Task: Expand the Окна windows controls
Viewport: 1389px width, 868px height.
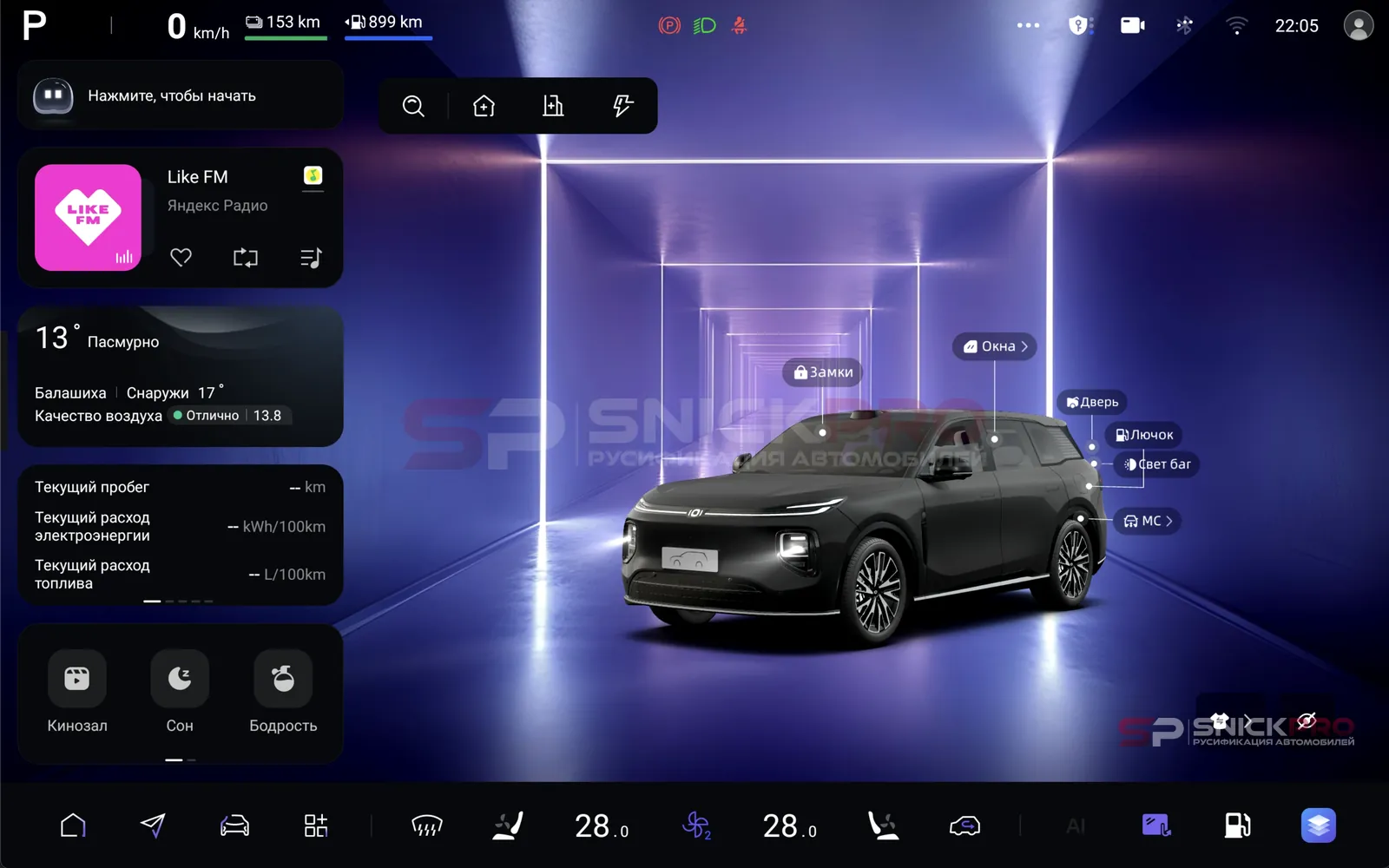Action: point(995,346)
